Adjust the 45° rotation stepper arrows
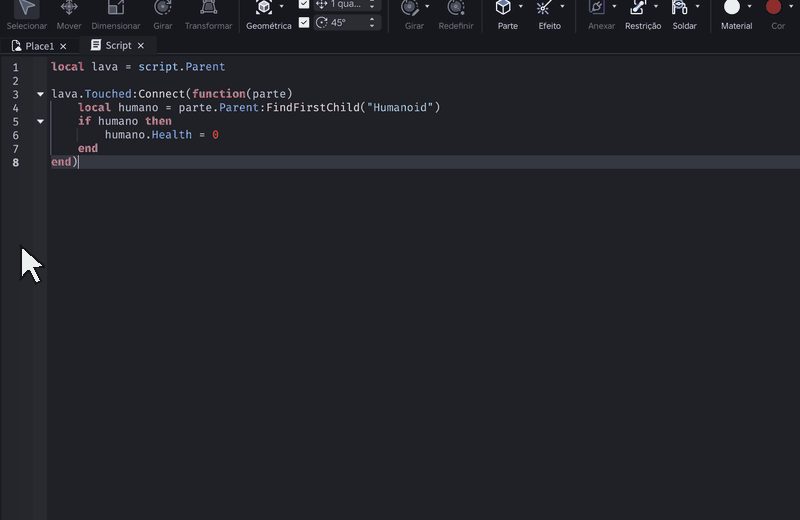Screen dimensions: 800x520 point(372,22)
